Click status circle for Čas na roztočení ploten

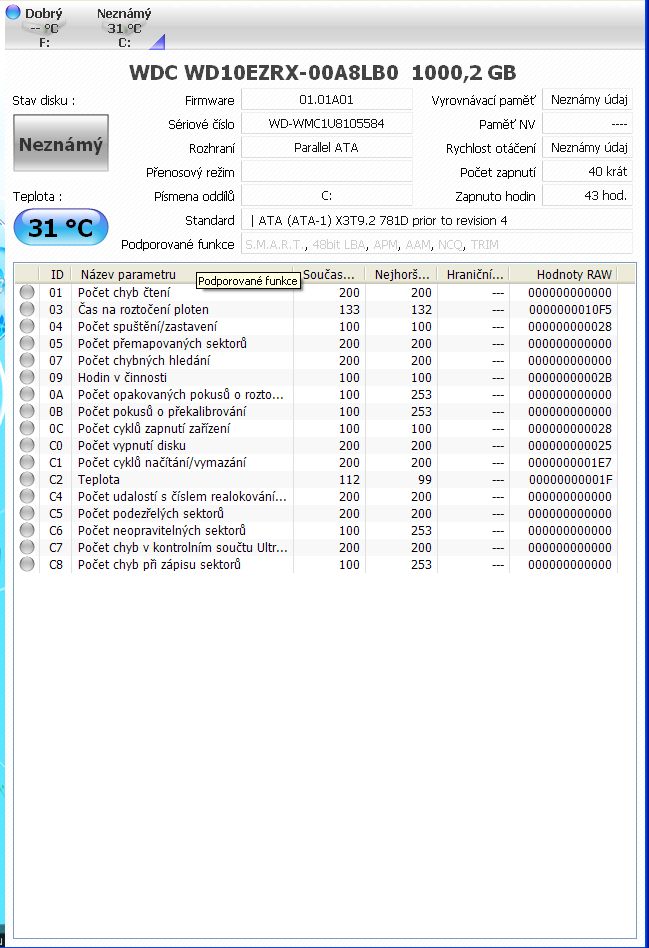pyautogui.click(x=27, y=309)
